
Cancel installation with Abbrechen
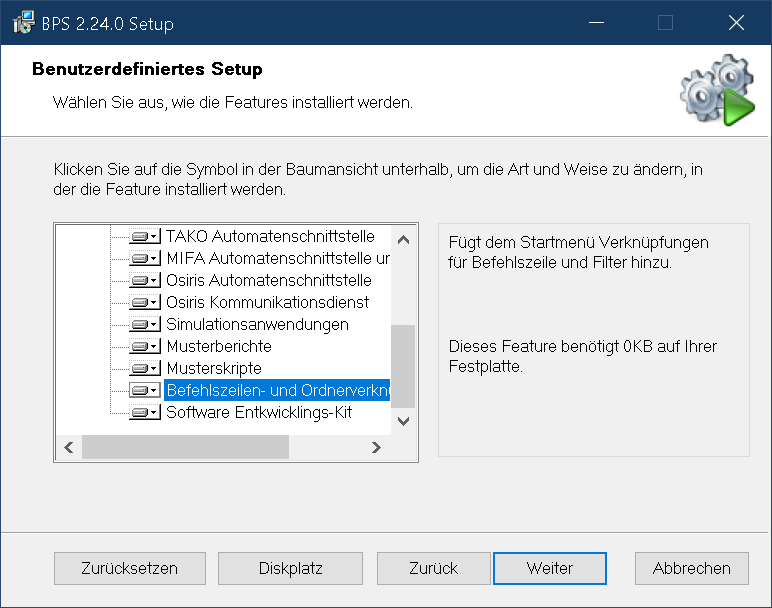(x=691, y=568)
